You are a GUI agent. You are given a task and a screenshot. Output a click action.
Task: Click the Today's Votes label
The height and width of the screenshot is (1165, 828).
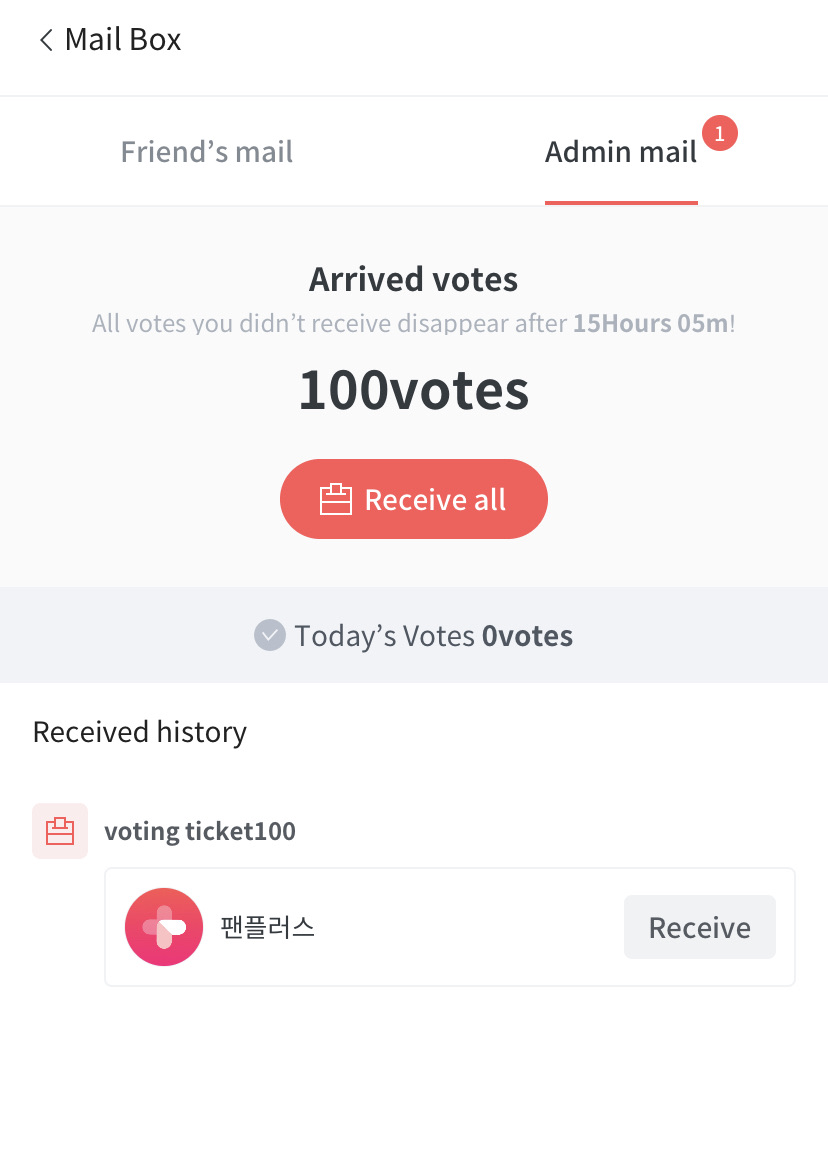[385, 636]
